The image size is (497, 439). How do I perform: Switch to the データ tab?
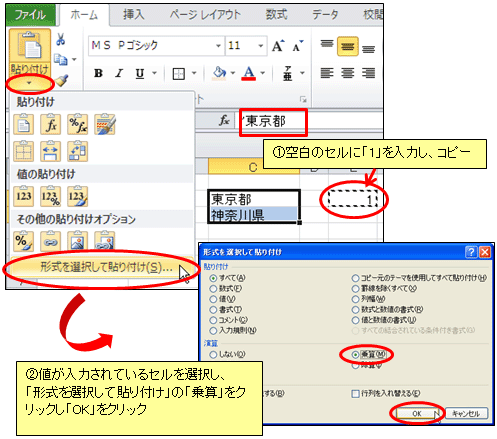[325, 15]
